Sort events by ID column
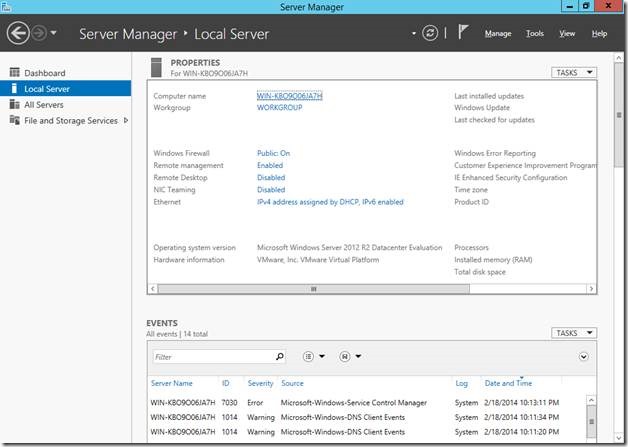The width and height of the screenshot is (628, 447). [225, 383]
